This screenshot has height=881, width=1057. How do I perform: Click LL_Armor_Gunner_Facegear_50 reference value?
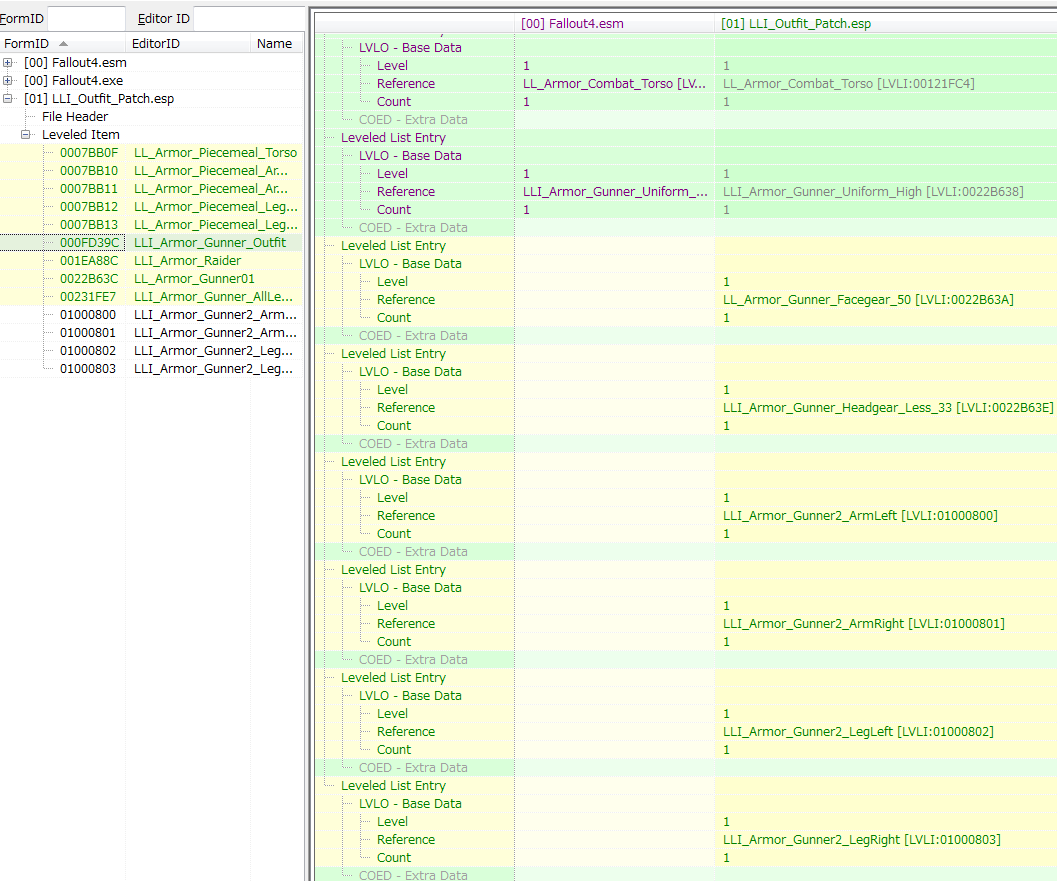click(868, 299)
